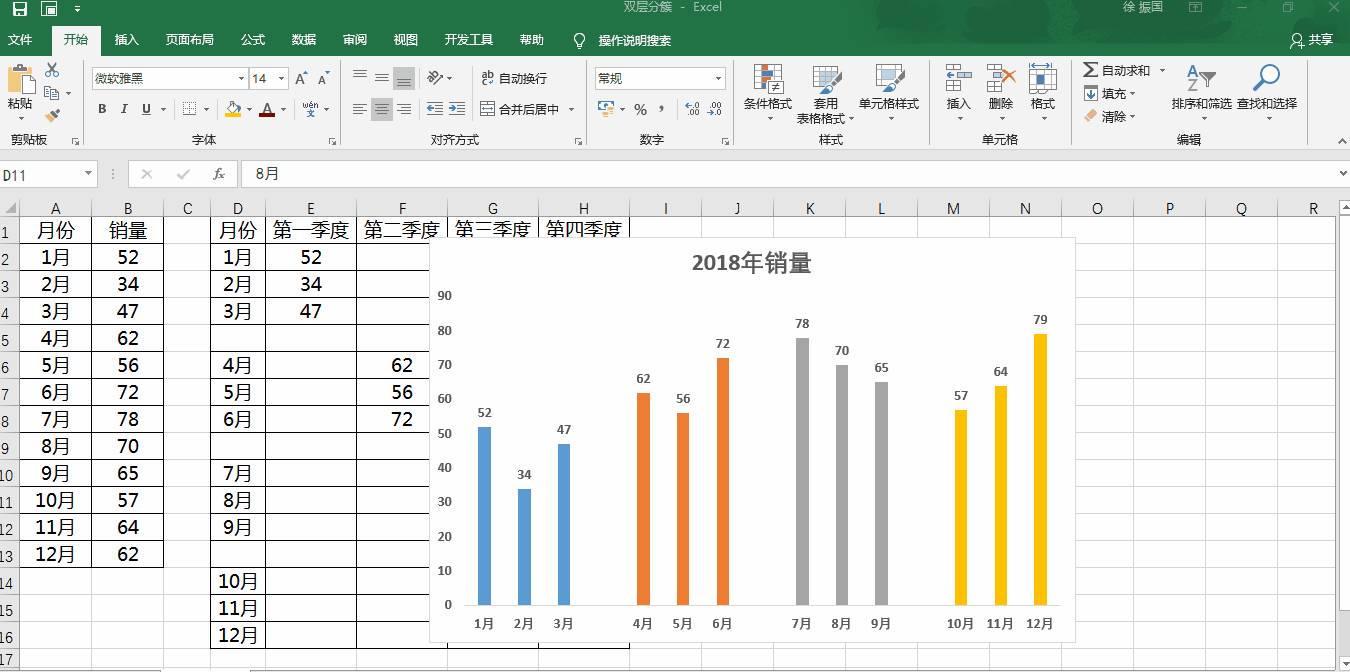Click the 共享 (Share) button
Image resolution: width=1350 pixels, height=672 pixels.
[1312, 40]
